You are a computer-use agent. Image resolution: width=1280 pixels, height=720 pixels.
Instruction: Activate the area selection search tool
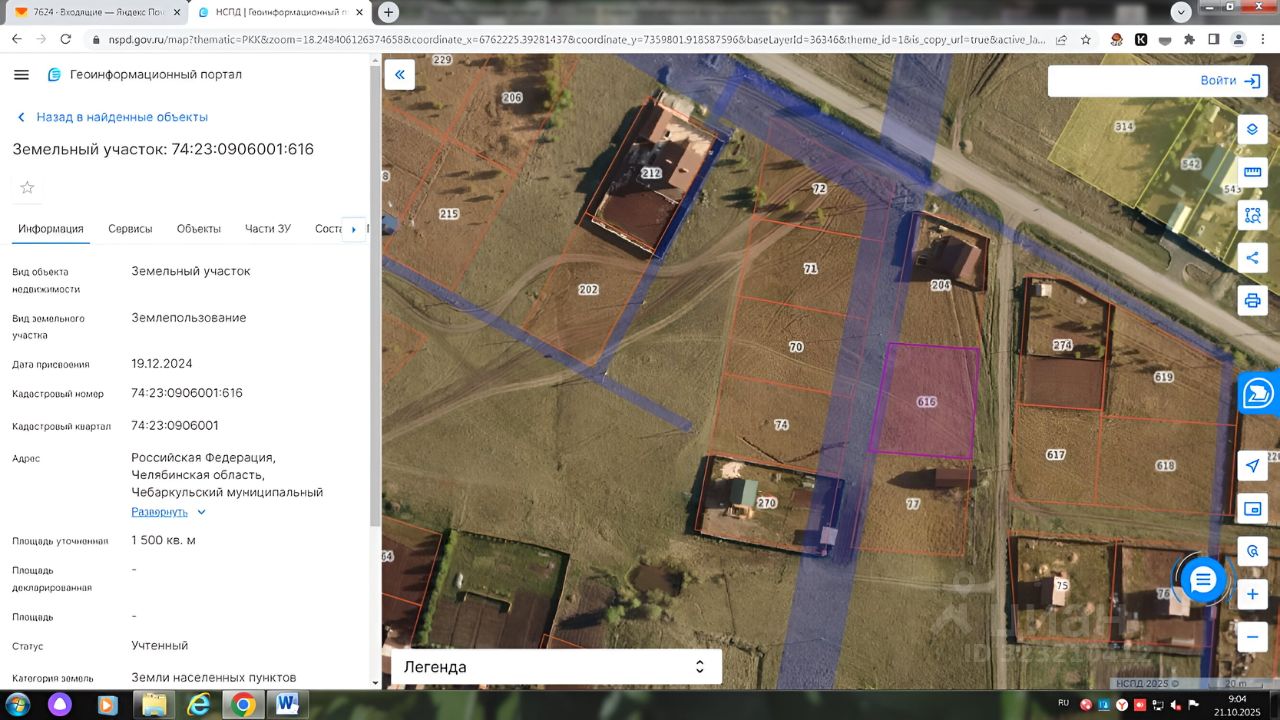point(1252,215)
